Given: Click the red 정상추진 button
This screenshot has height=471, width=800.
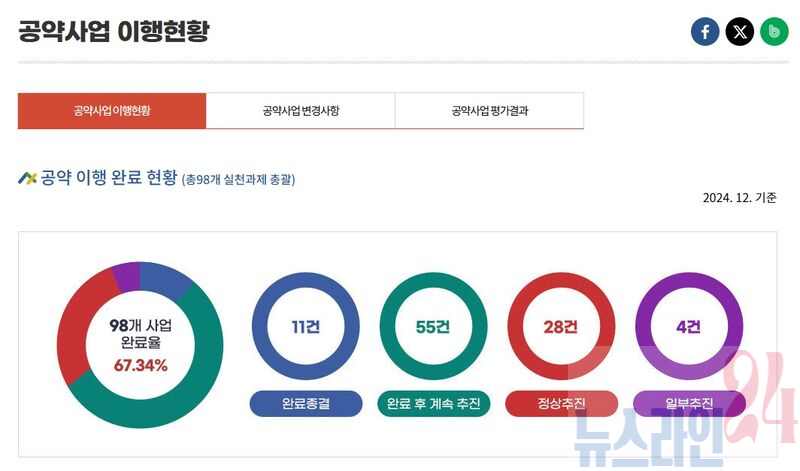Looking at the screenshot, I should pos(561,404).
